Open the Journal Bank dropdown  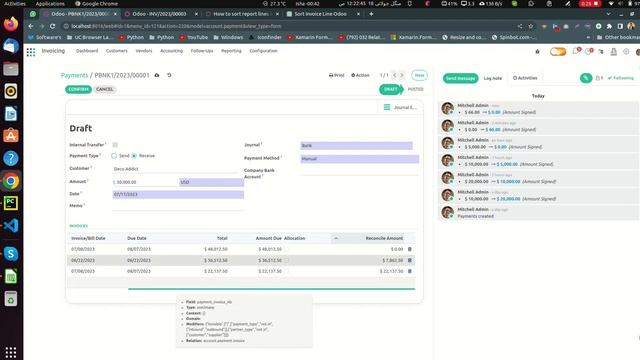click(356, 145)
